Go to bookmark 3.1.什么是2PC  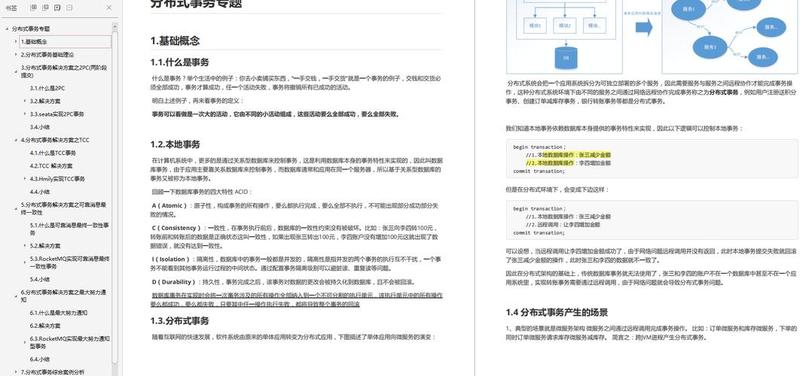pyautogui.click(x=47, y=88)
